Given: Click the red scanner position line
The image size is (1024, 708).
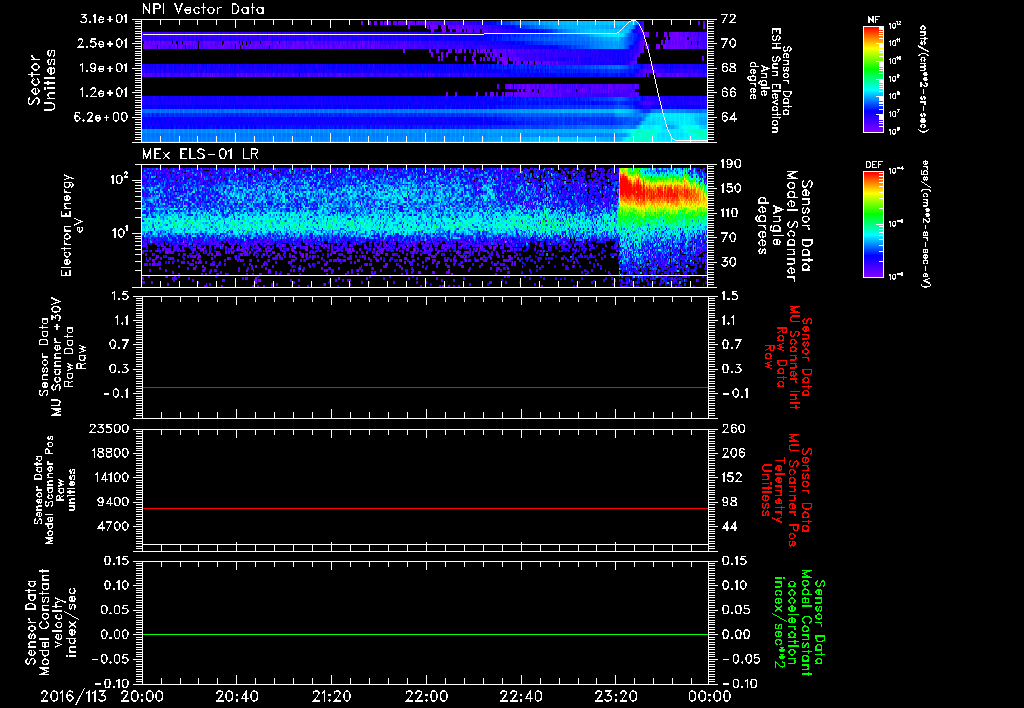Looking at the screenshot, I should point(425,509).
